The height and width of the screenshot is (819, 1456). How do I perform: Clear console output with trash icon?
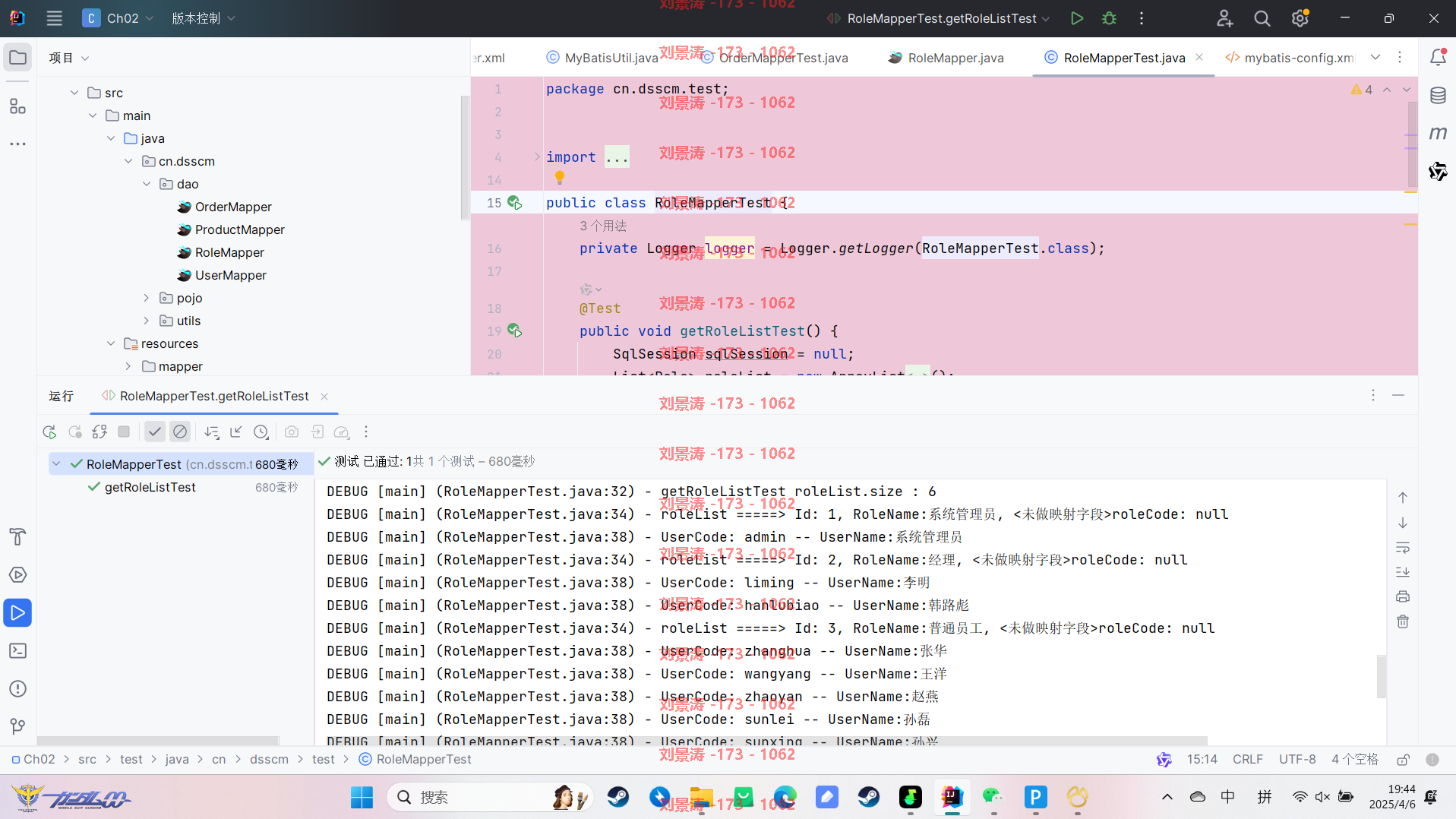[x=1403, y=621]
